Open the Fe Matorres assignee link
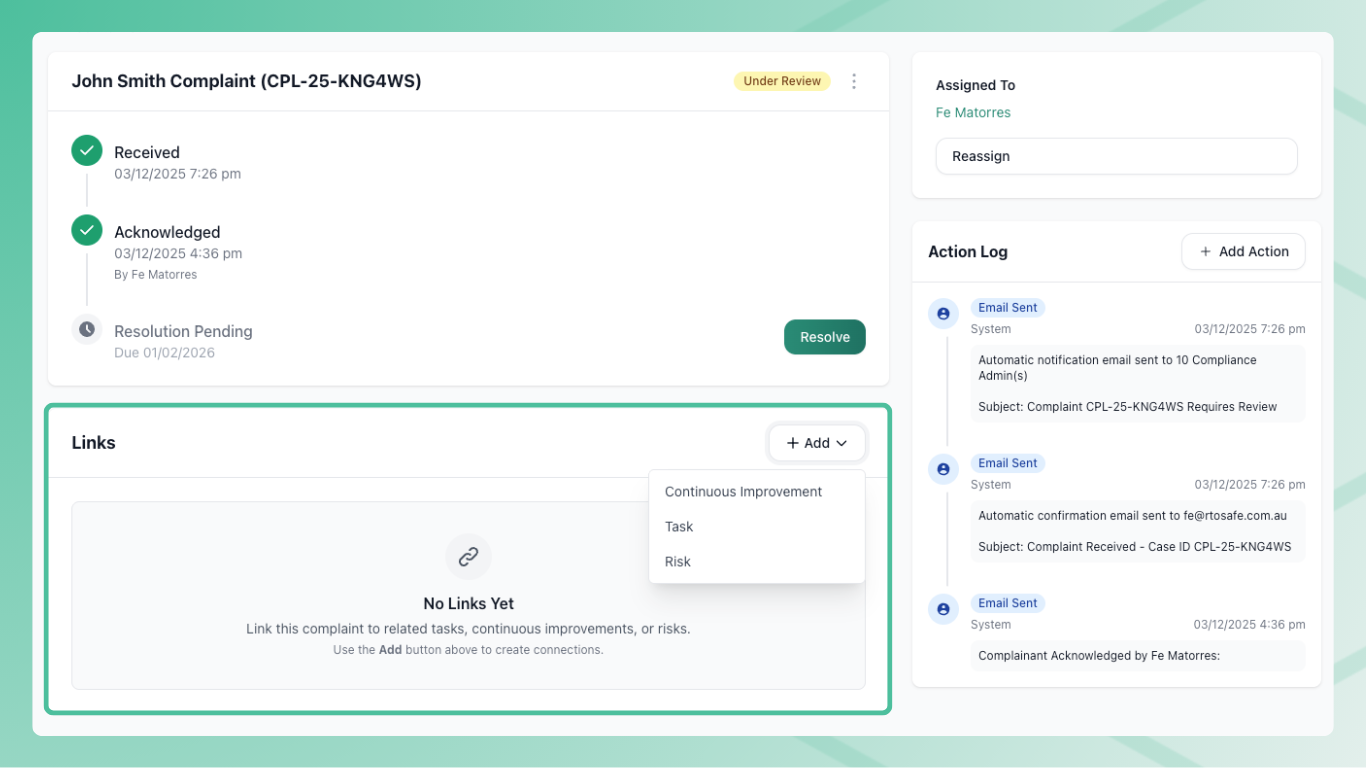The height and width of the screenshot is (768, 1366). click(973, 113)
